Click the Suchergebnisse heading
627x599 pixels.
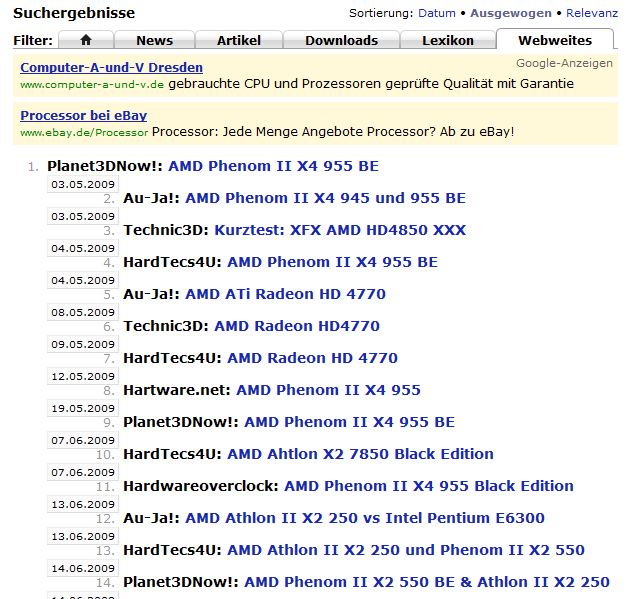tap(74, 13)
